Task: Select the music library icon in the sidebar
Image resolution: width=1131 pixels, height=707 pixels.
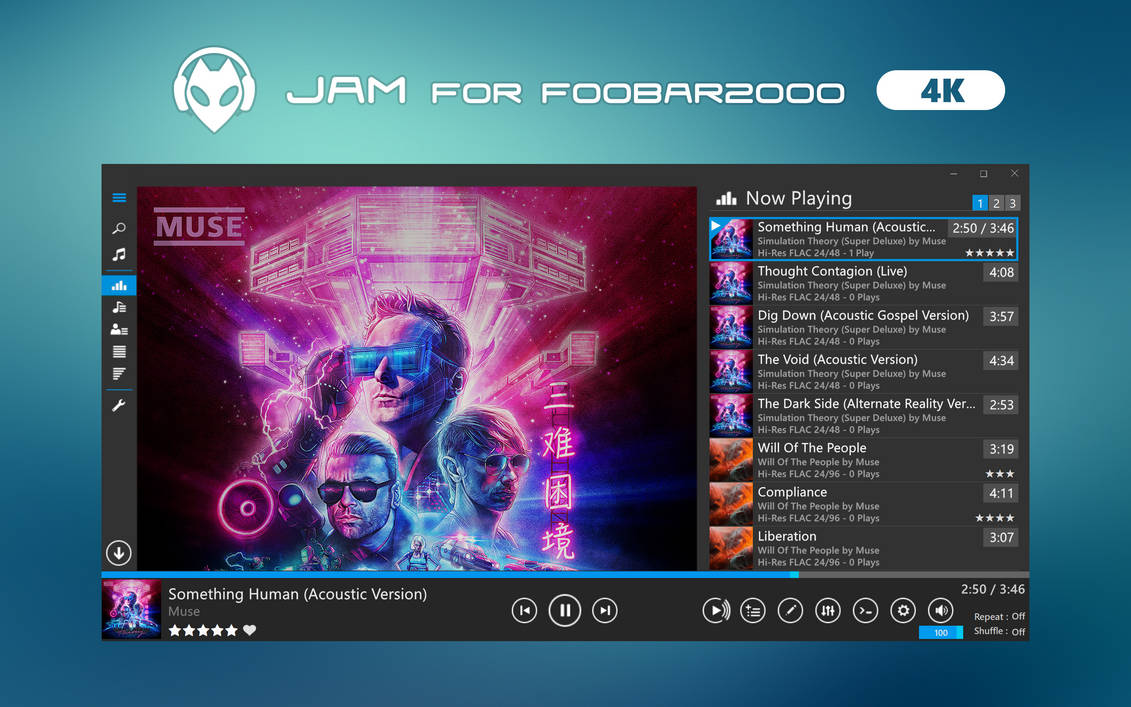Action: click(x=119, y=254)
